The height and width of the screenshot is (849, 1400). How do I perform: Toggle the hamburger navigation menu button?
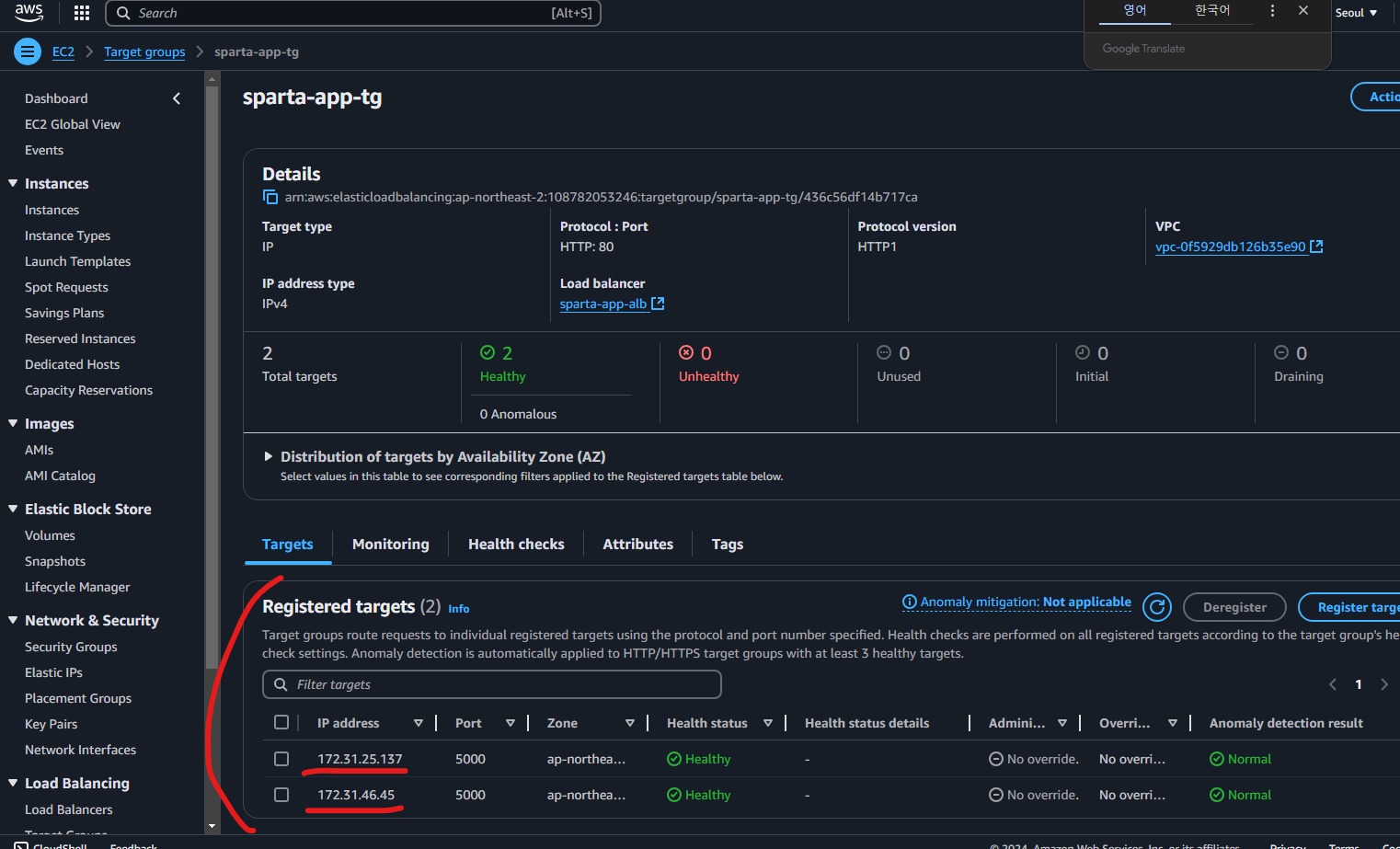click(x=28, y=52)
